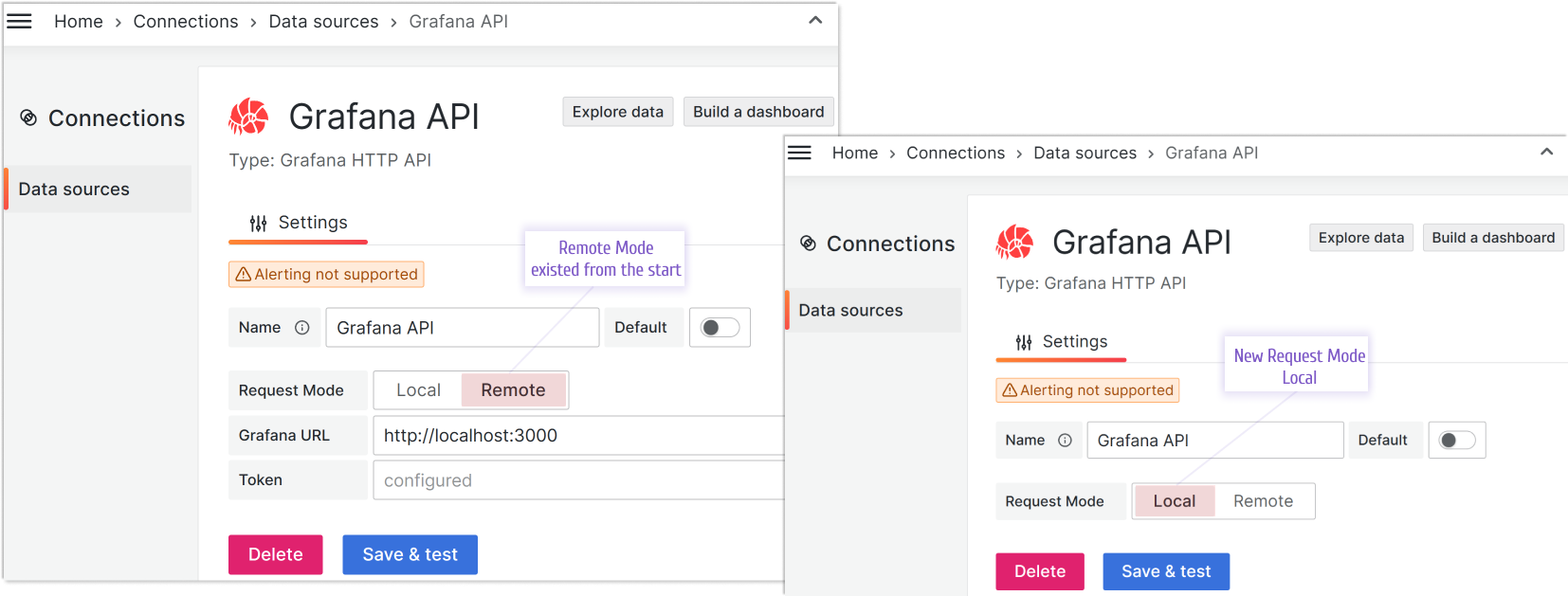Click Type: Grafana HTTP API, left window
1568x596 pixels.
click(x=330, y=161)
